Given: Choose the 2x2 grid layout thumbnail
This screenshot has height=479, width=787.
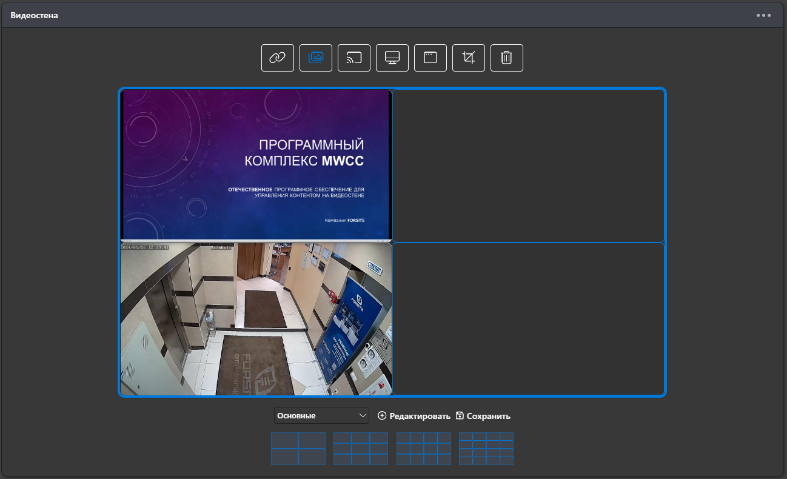Looking at the screenshot, I should tap(299, 448).
